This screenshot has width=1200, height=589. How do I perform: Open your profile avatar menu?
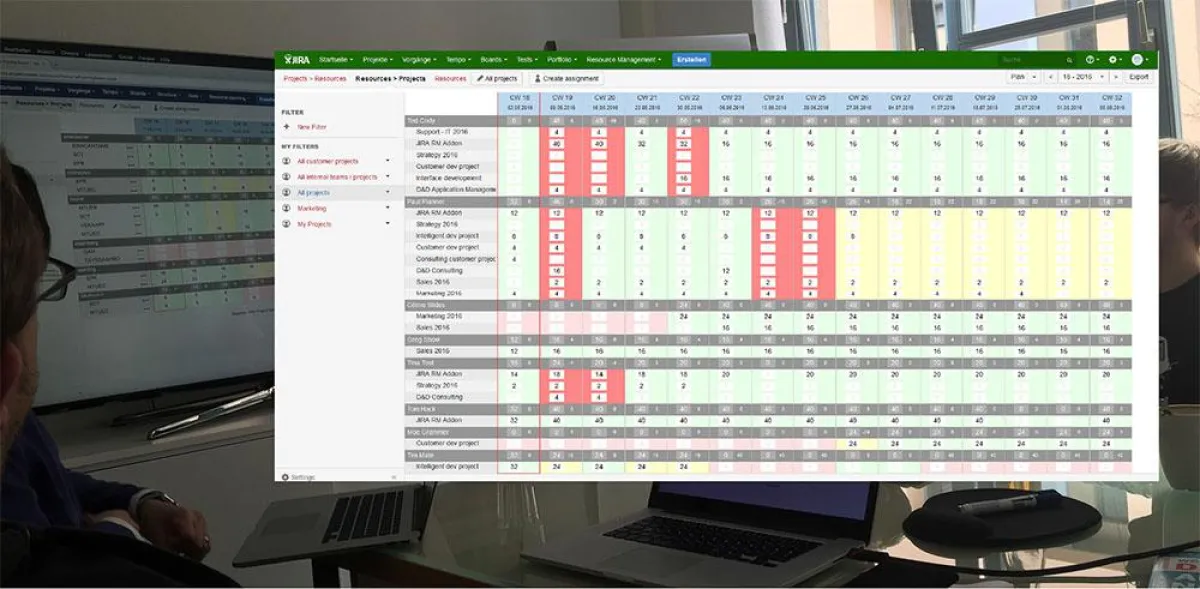(1137, 59)
